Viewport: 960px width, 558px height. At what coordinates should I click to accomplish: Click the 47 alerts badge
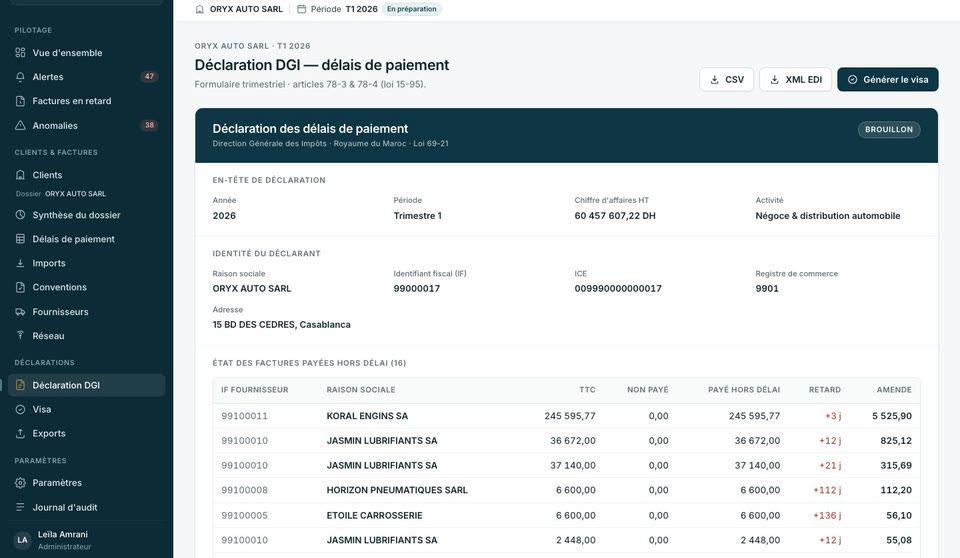coord(149,77)
